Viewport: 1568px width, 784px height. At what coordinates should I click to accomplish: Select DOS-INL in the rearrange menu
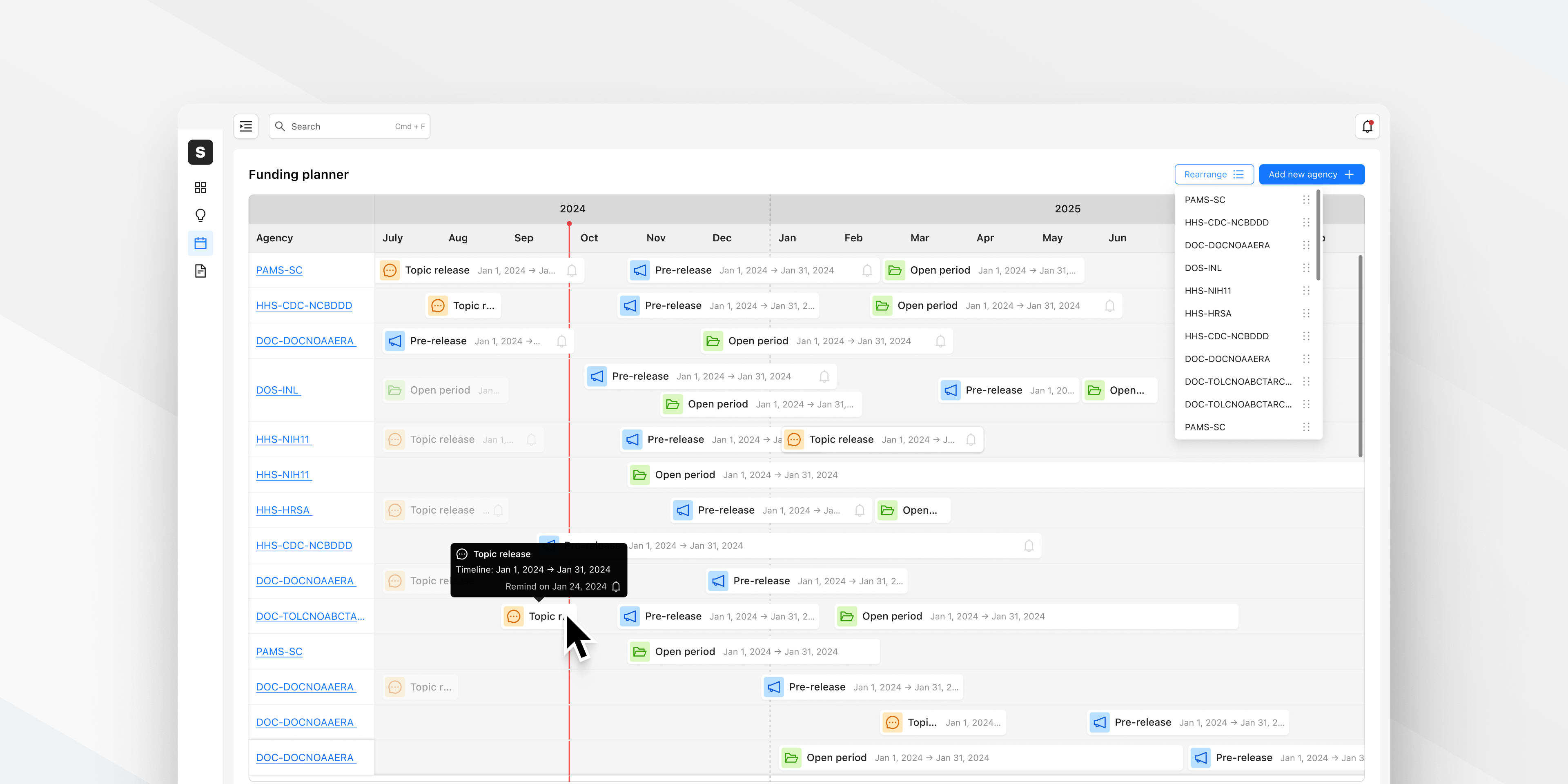[x=1203, y=268]
